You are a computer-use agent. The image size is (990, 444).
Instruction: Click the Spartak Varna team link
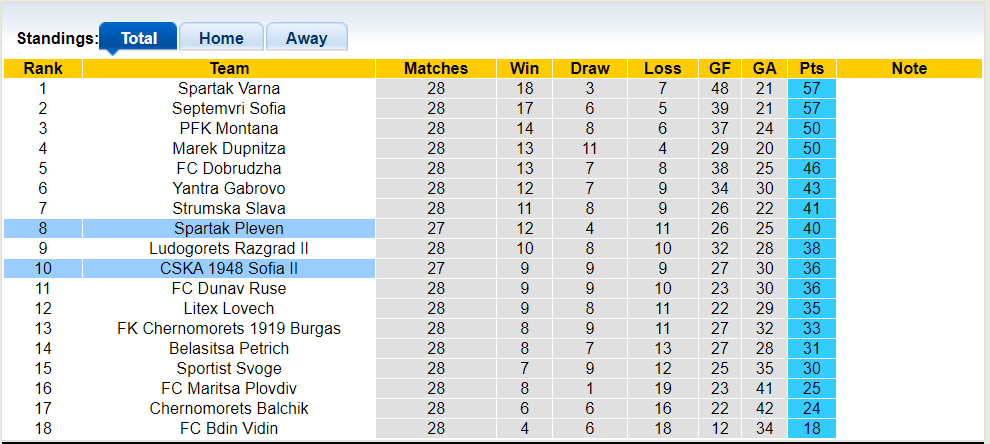[x=229, y=88]
